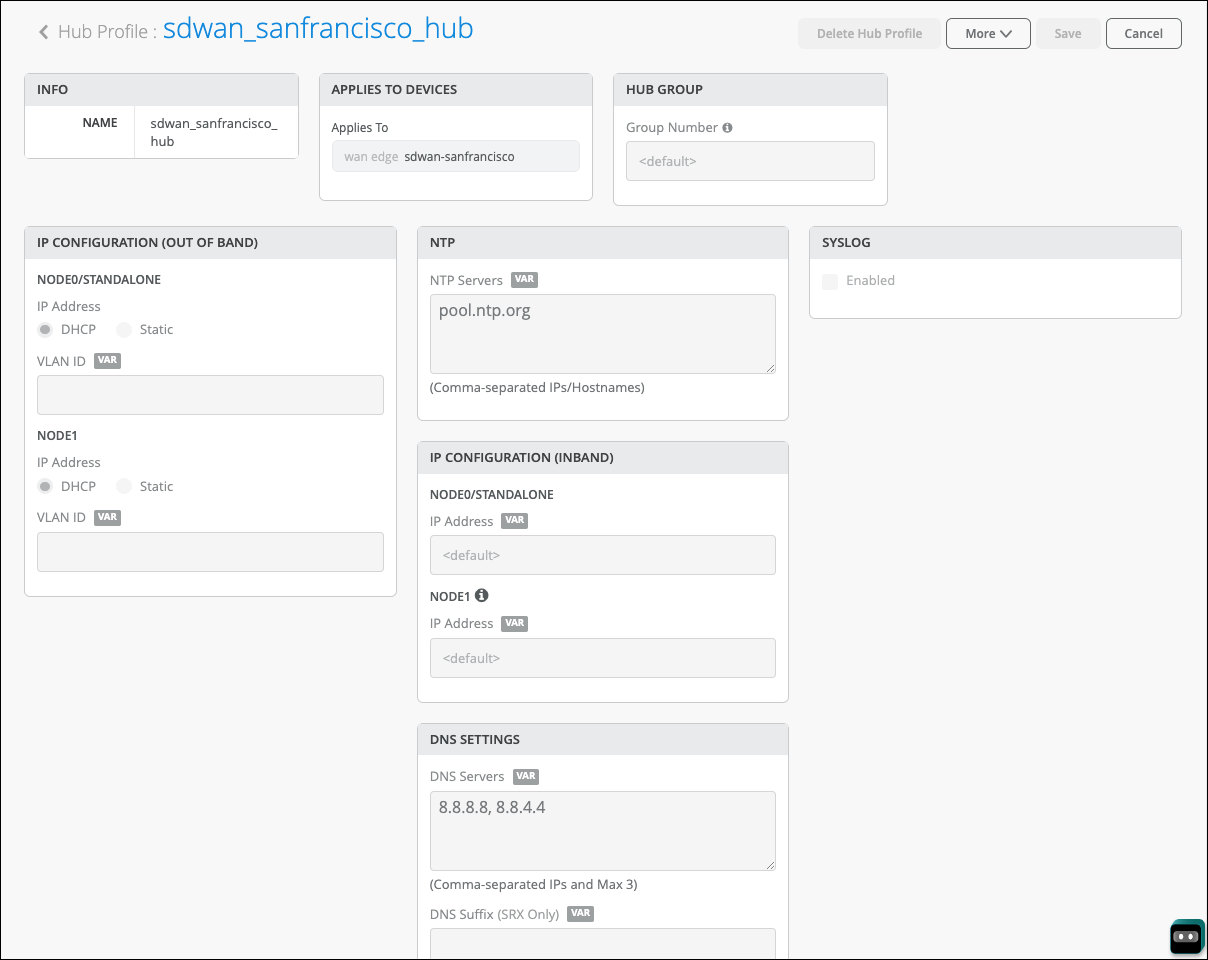
Task: Click VAR badge beside Node0 VLAN ID
Action: point(107,360)
